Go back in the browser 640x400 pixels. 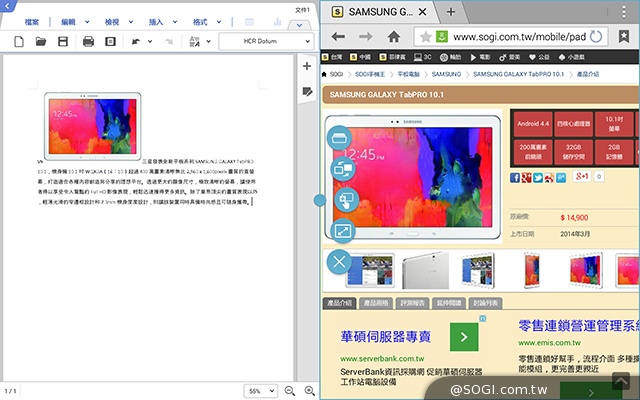click(338, 37)
